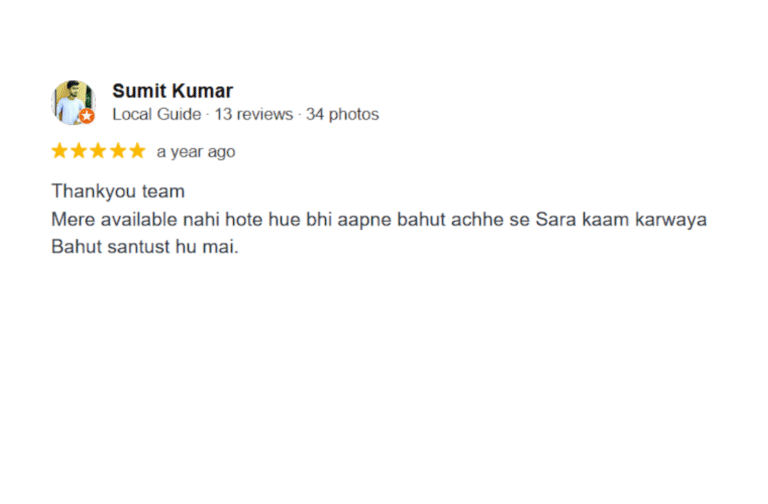The height and width of the screenshot is (504, 768).
Task: Select the word "aapne" in the review
Action: pos(364,220)
